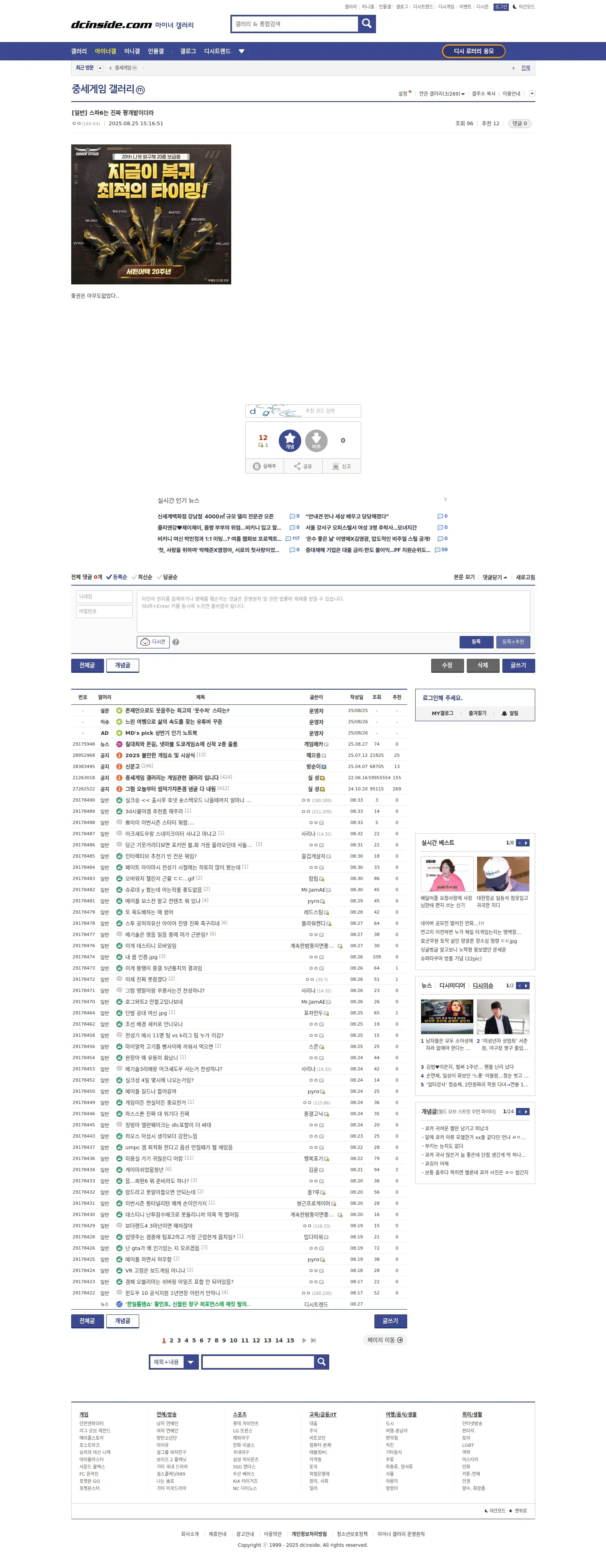Click the ⓜ minor gallery badge beside the title
The image size is (606, 1568).
point(140,90)
